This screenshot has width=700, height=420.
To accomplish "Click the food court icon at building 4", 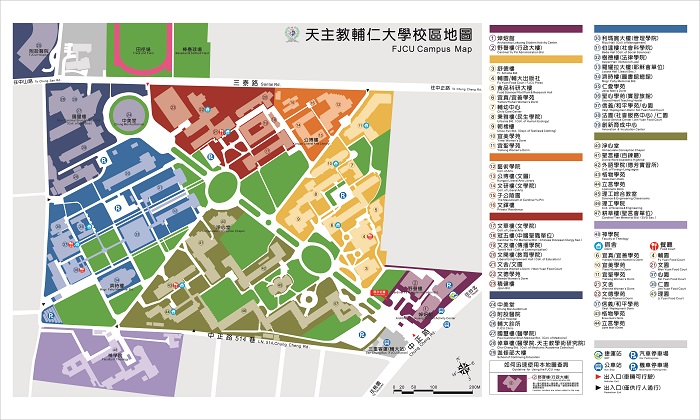I will tap(370, 236).
